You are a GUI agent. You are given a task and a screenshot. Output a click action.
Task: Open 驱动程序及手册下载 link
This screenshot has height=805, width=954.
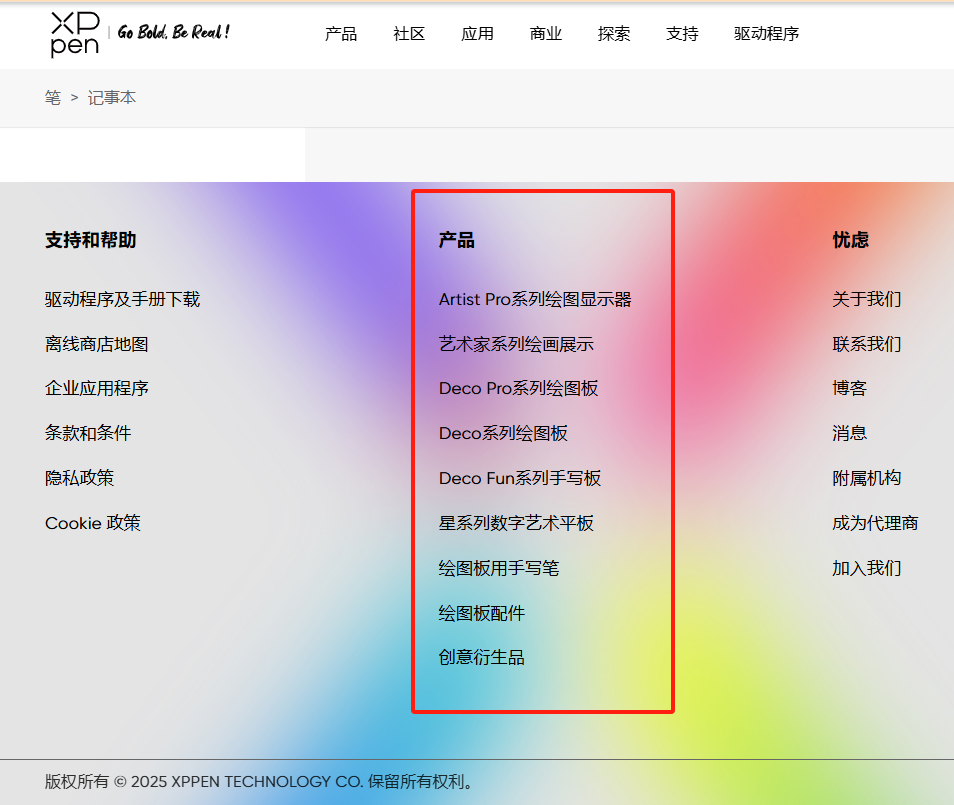coord(122,299)
